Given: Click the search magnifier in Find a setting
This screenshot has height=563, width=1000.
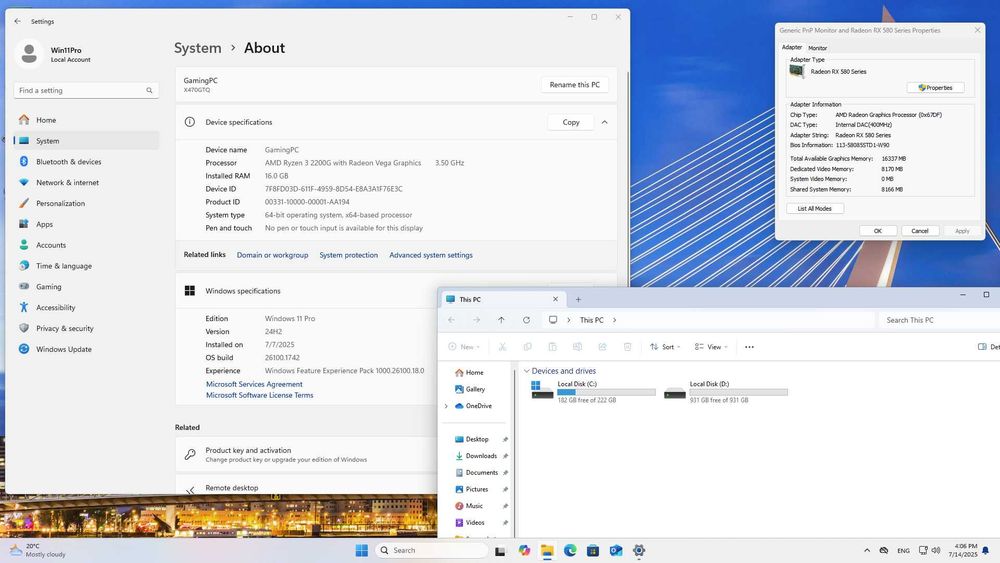Looking at the screenshot, I should pyautogui.click(x=149, y=91).
